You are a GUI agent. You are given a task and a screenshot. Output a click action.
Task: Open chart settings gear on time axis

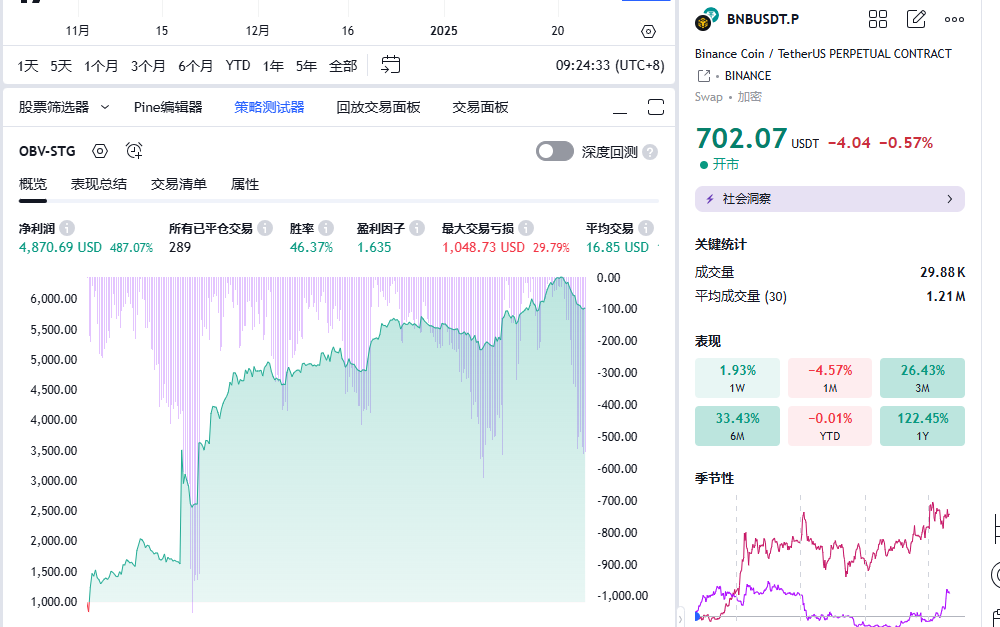pos(648,31)
